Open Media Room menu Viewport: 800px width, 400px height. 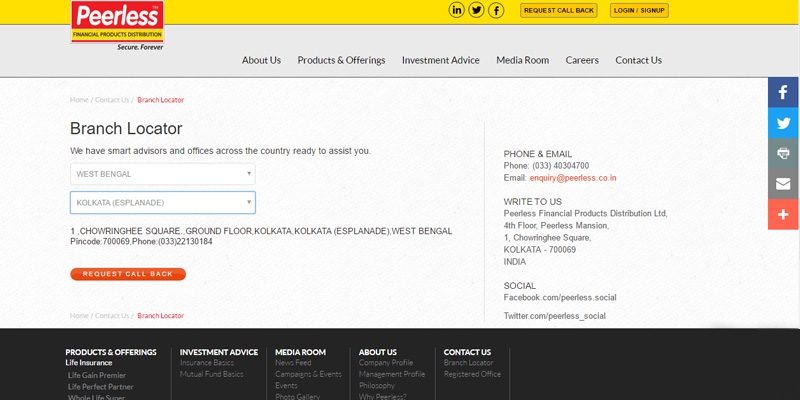point(522,60)
